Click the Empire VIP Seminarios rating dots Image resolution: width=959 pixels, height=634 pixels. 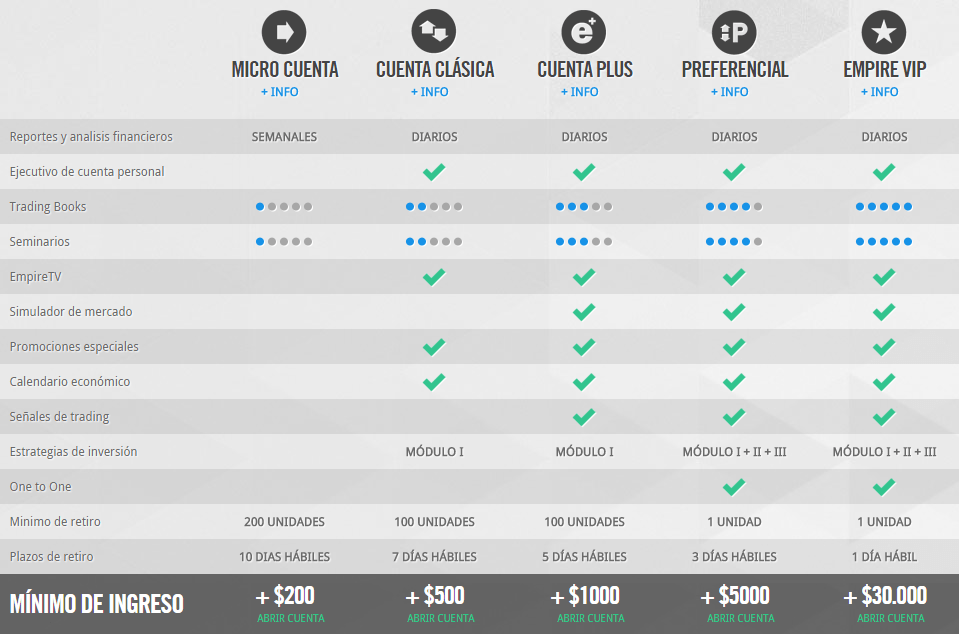[884, 242]
